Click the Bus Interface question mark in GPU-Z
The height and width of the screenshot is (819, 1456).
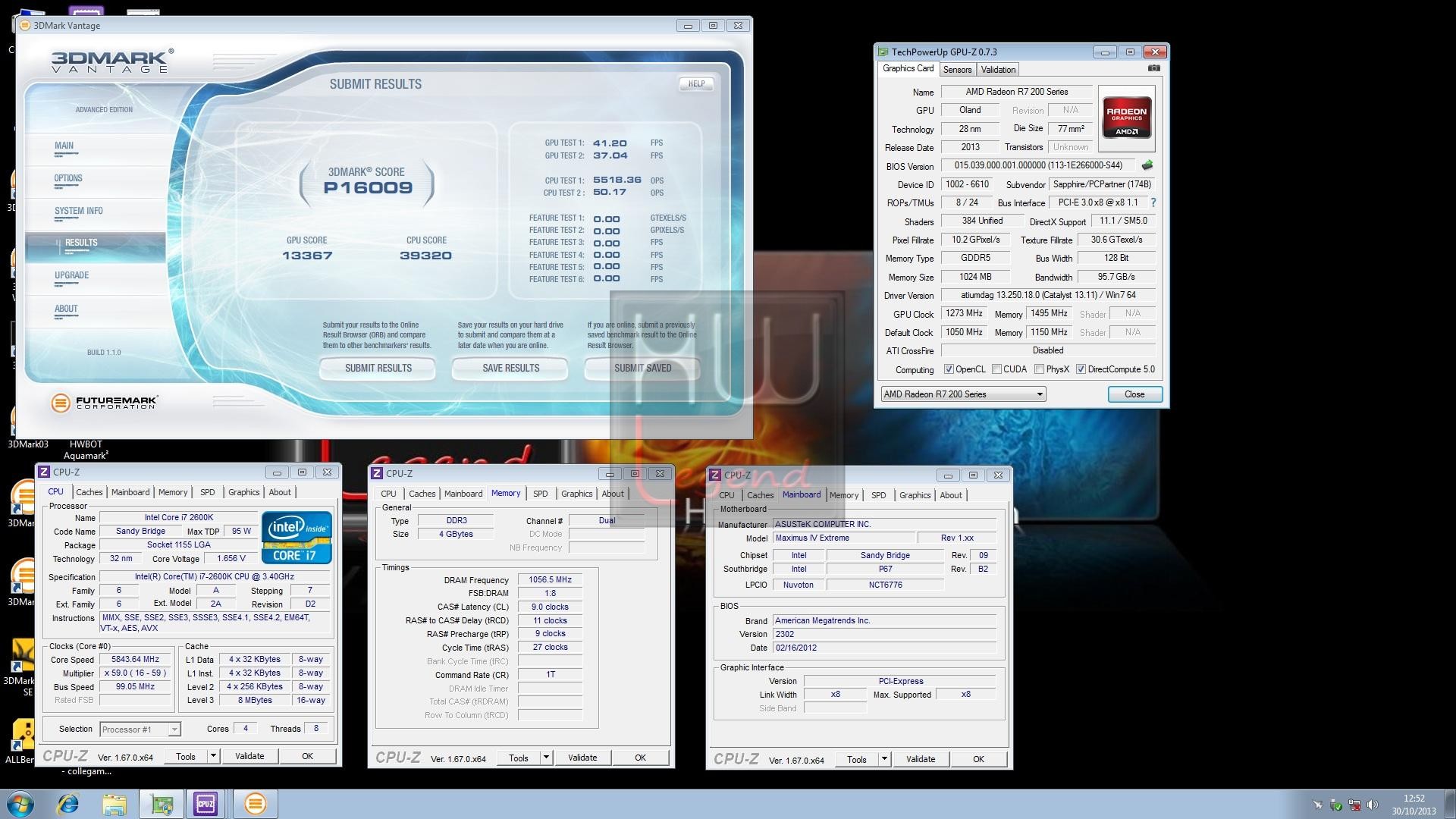(x=1153, y=202)
